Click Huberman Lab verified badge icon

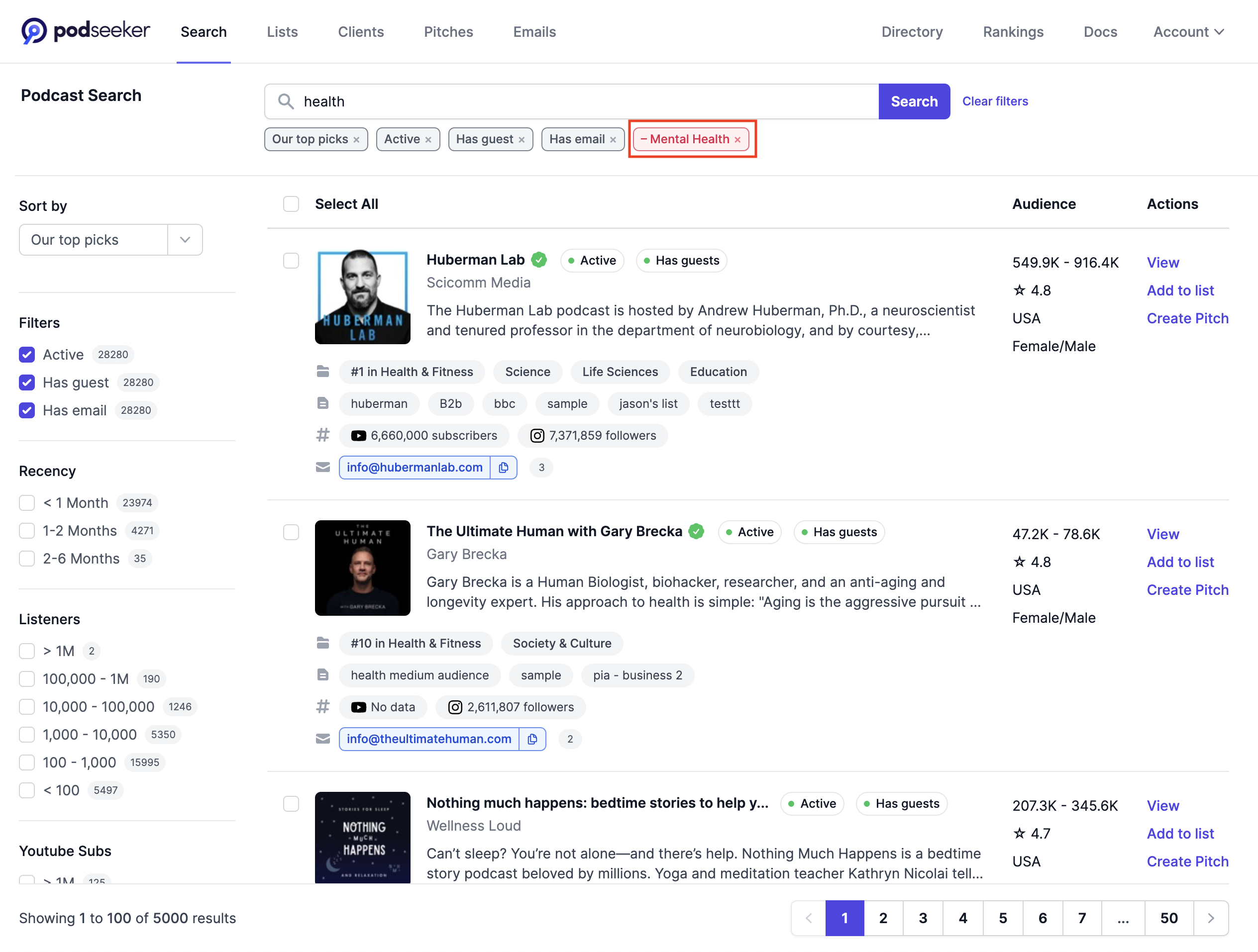(x=539, y=260)
